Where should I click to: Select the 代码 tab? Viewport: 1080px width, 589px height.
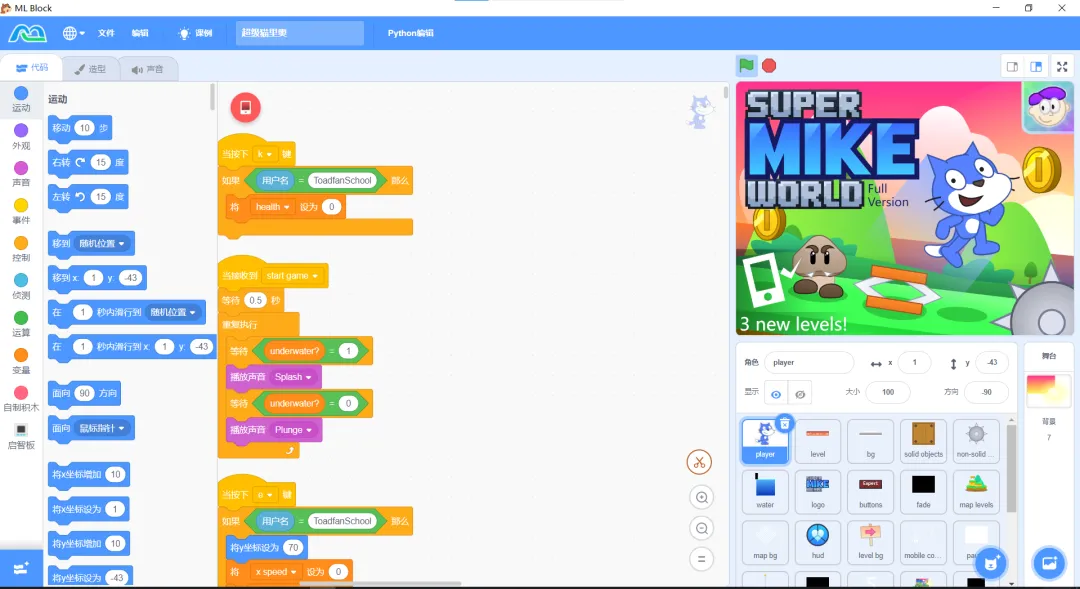[32, 68]
